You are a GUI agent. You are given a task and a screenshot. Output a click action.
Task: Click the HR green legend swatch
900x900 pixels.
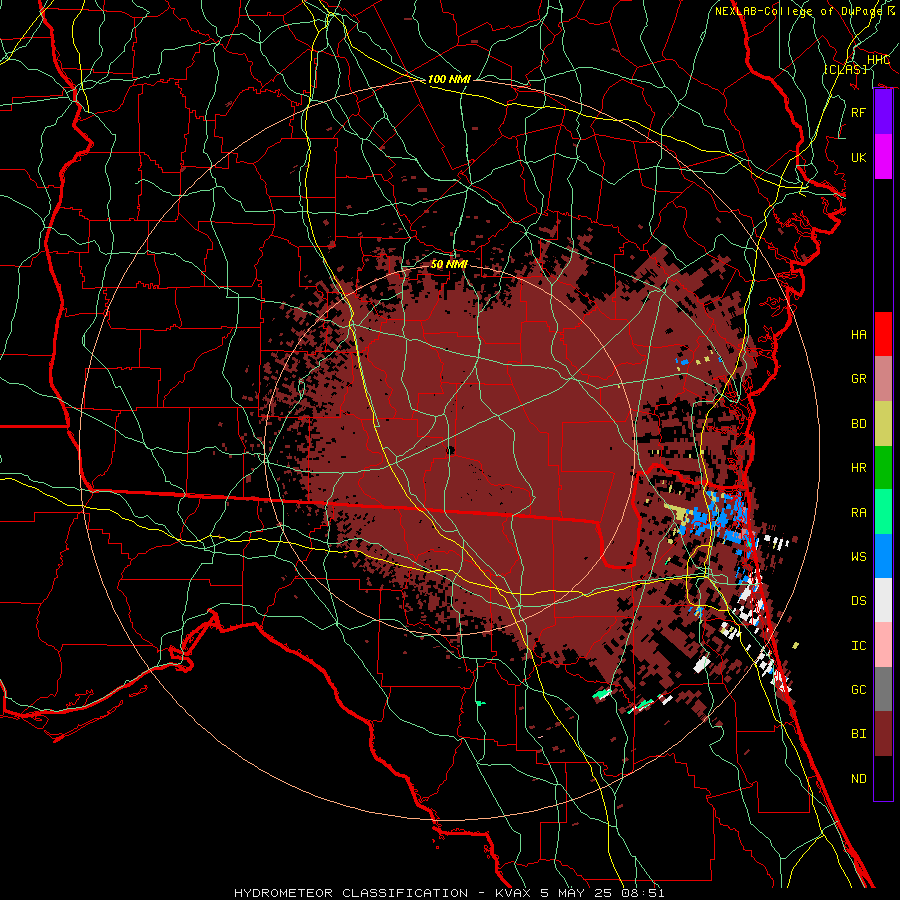pyautogui.click(x=883, y=468)
